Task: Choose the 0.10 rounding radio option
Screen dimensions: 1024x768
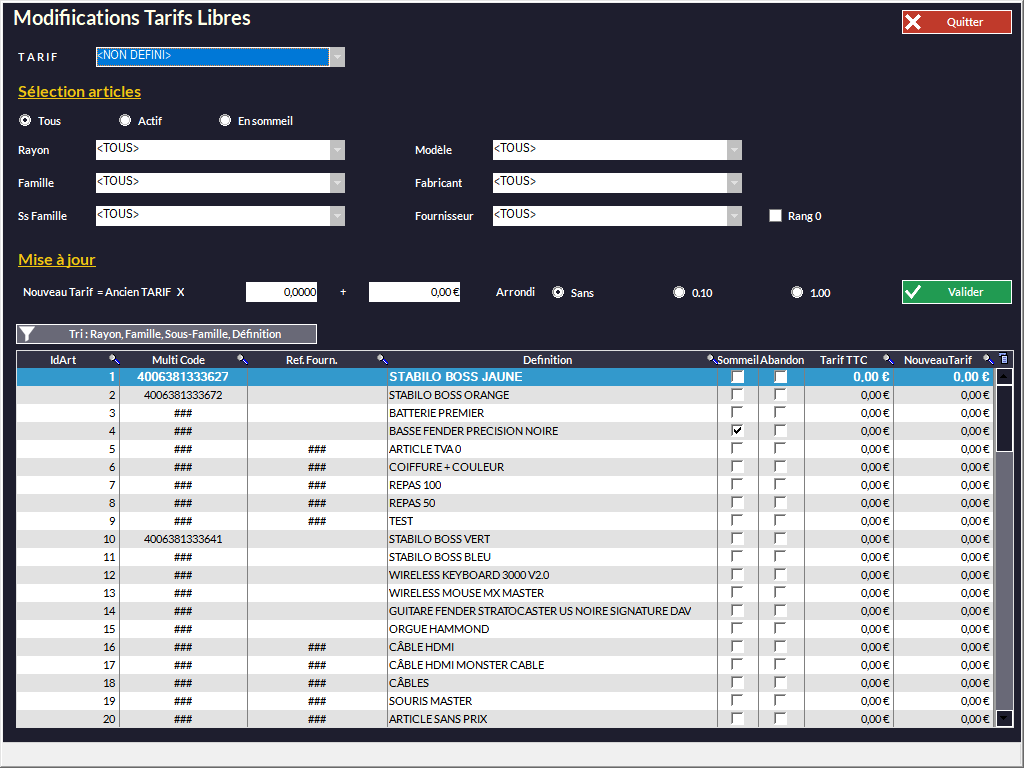Action: (x=680, y=293)
